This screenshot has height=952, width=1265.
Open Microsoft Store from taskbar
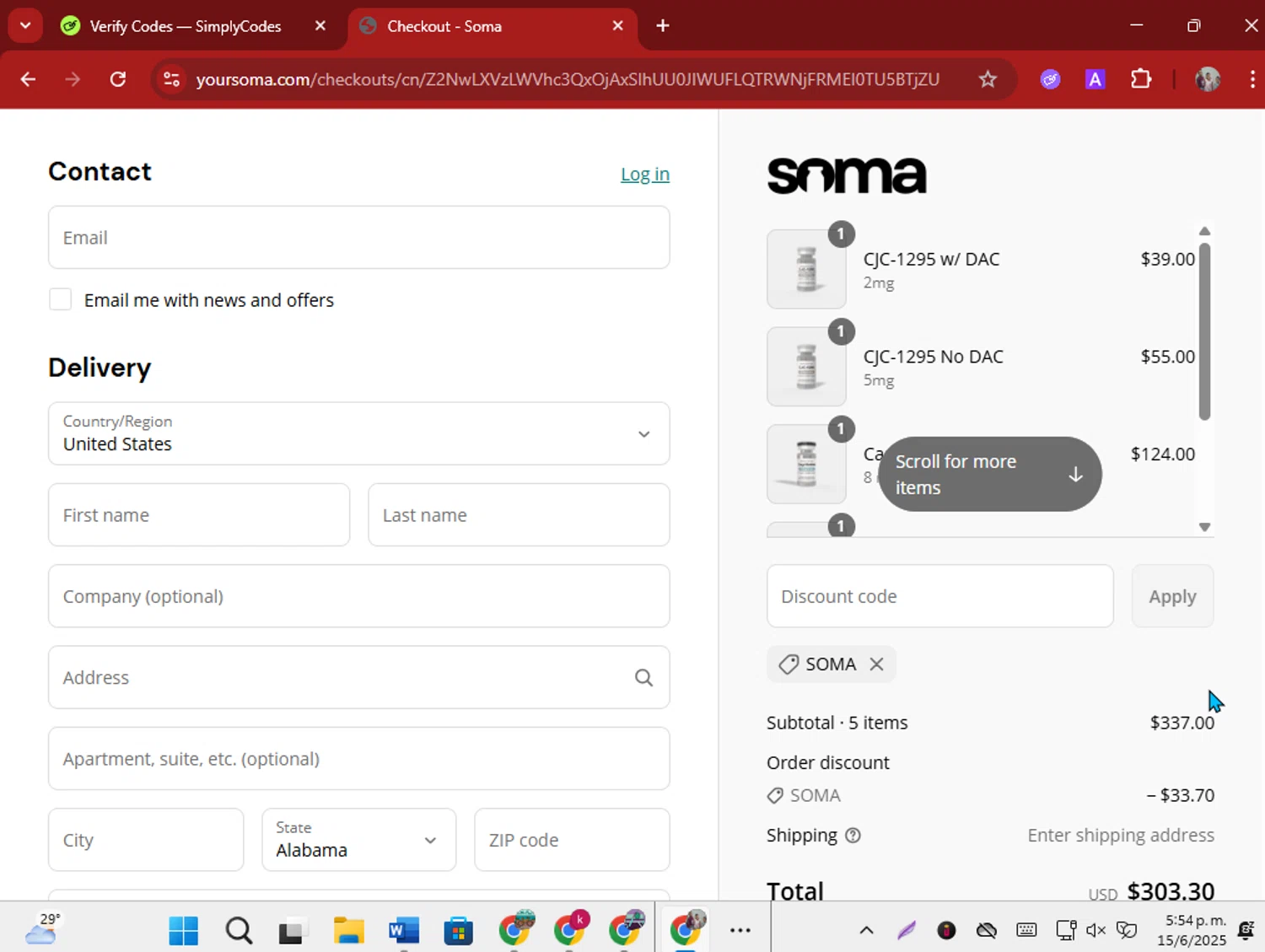pyautogui.click(x=458, y=930)
